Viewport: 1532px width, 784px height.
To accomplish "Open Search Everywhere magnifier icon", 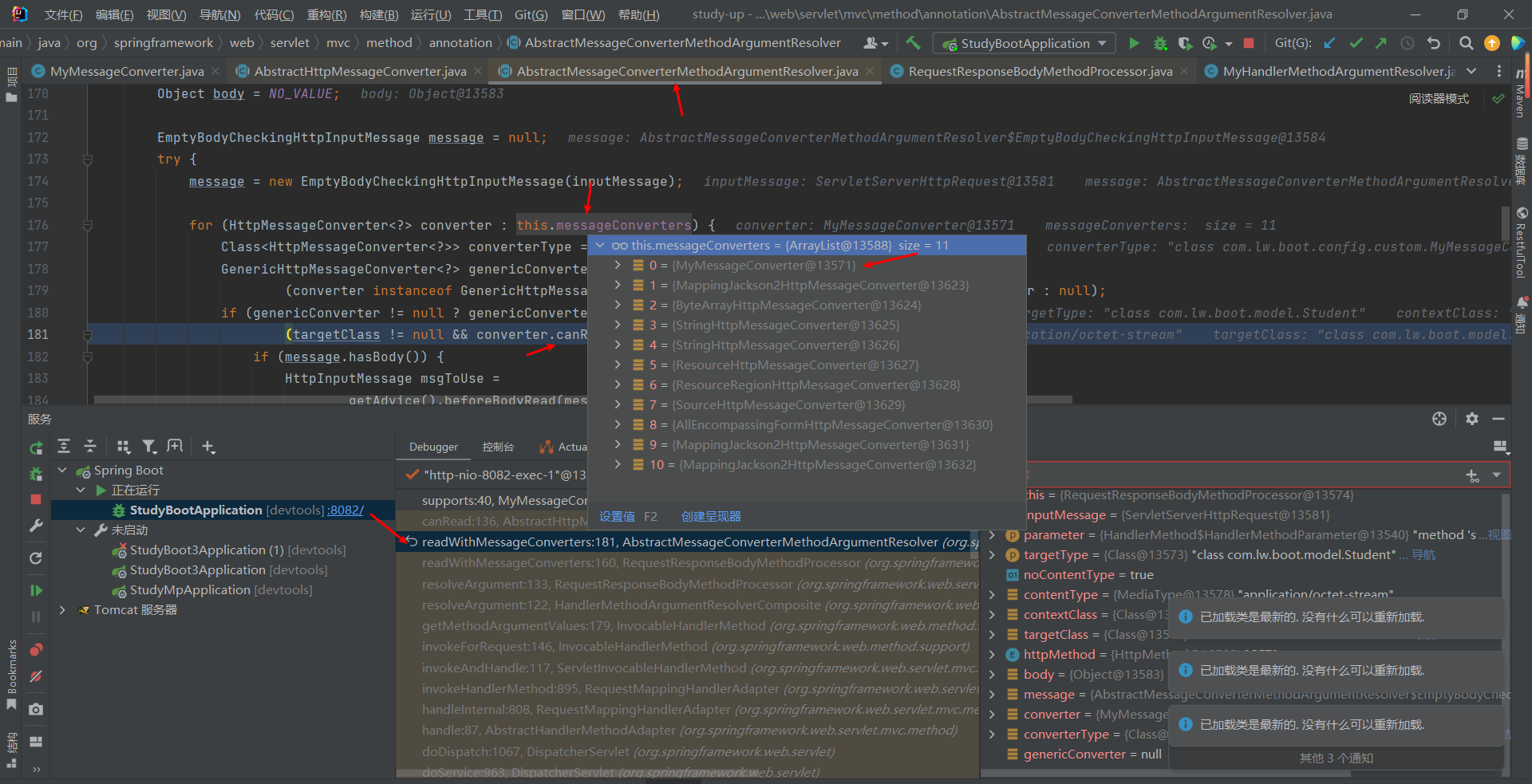I will pos(1466,43).
